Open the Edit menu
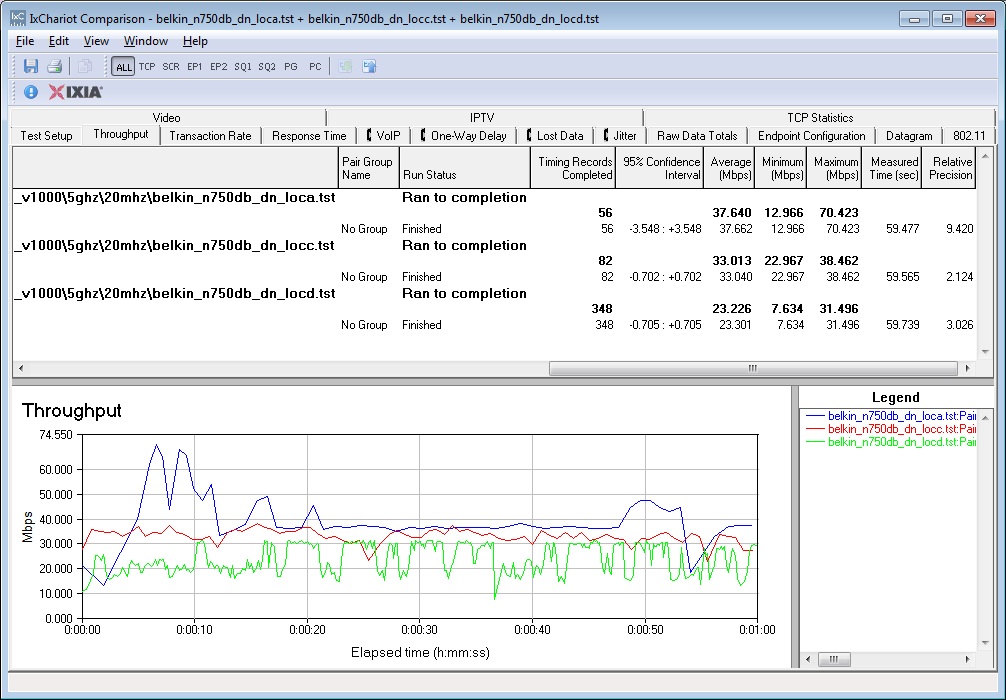 (58, 41)
